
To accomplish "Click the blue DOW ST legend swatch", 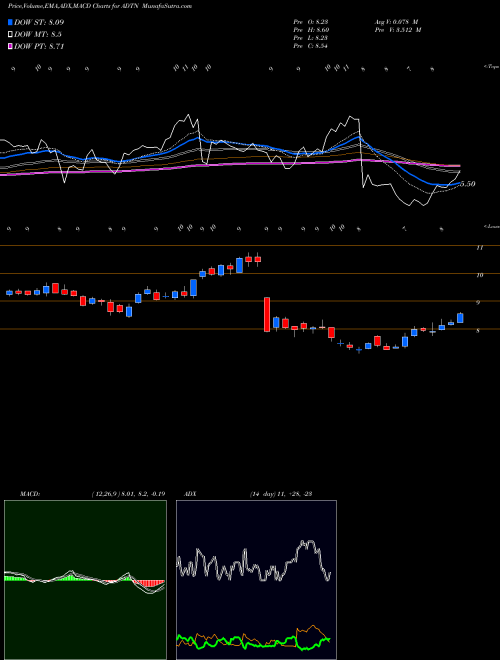I will click(10, 22).
